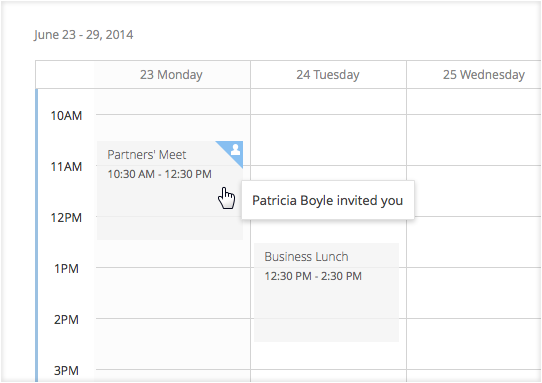Click the invitee person icon on Partners' Meet
542x383 pixels.
tap(235, 149)
